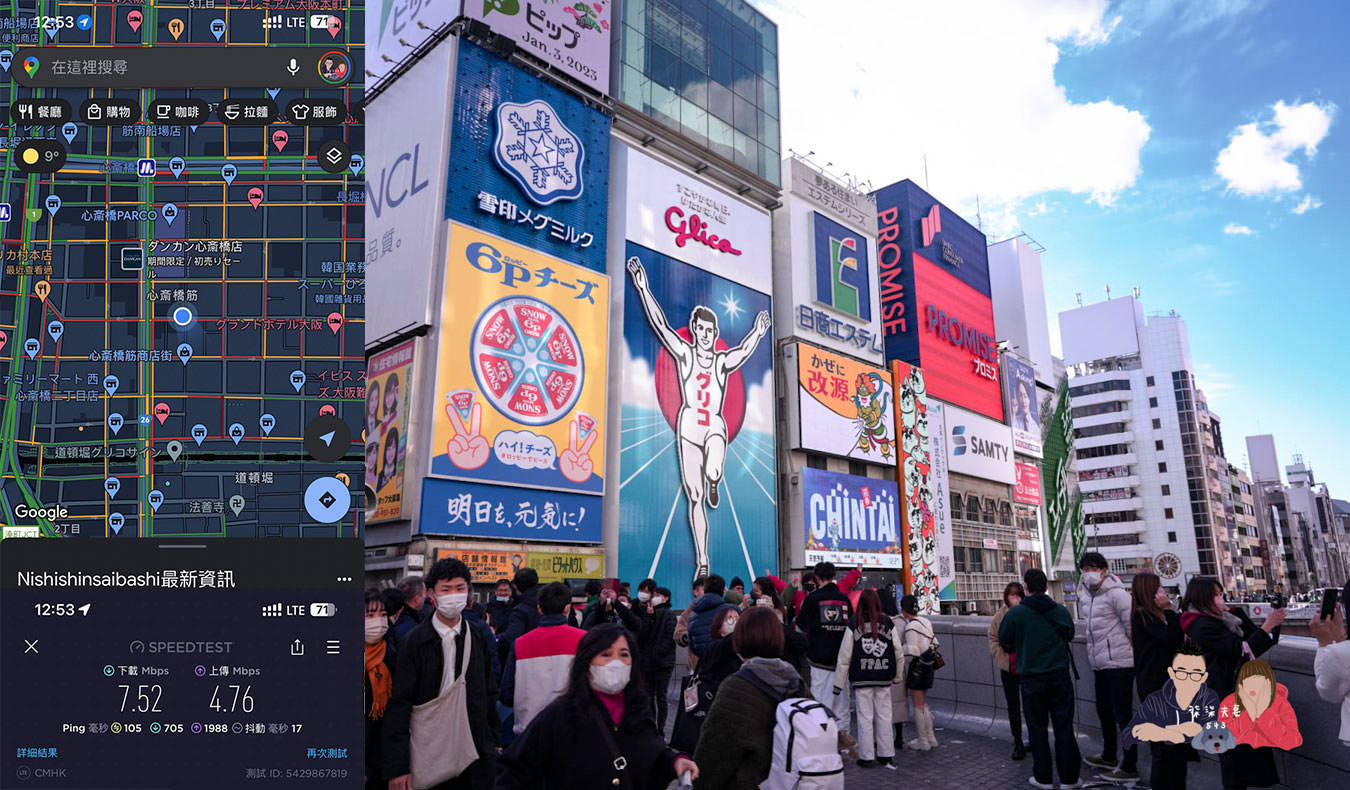This screenshot has width=1350, height=790.
Task: Tap the blue current-location dot
Action: pyautogui.click(x=182, y=316)
